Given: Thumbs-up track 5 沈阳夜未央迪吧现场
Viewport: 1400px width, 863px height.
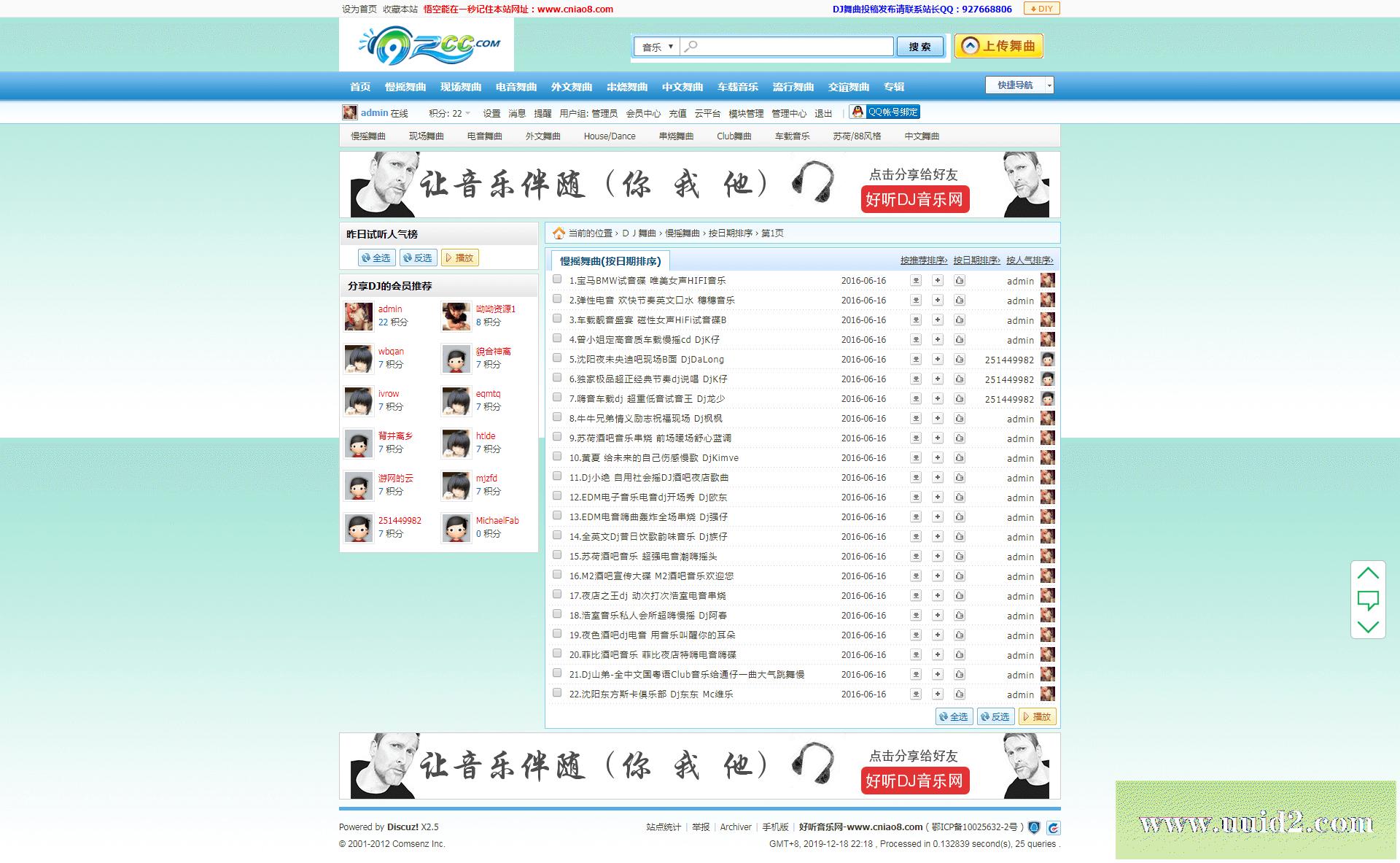Looking at the screenshot, I should [960, 360].
